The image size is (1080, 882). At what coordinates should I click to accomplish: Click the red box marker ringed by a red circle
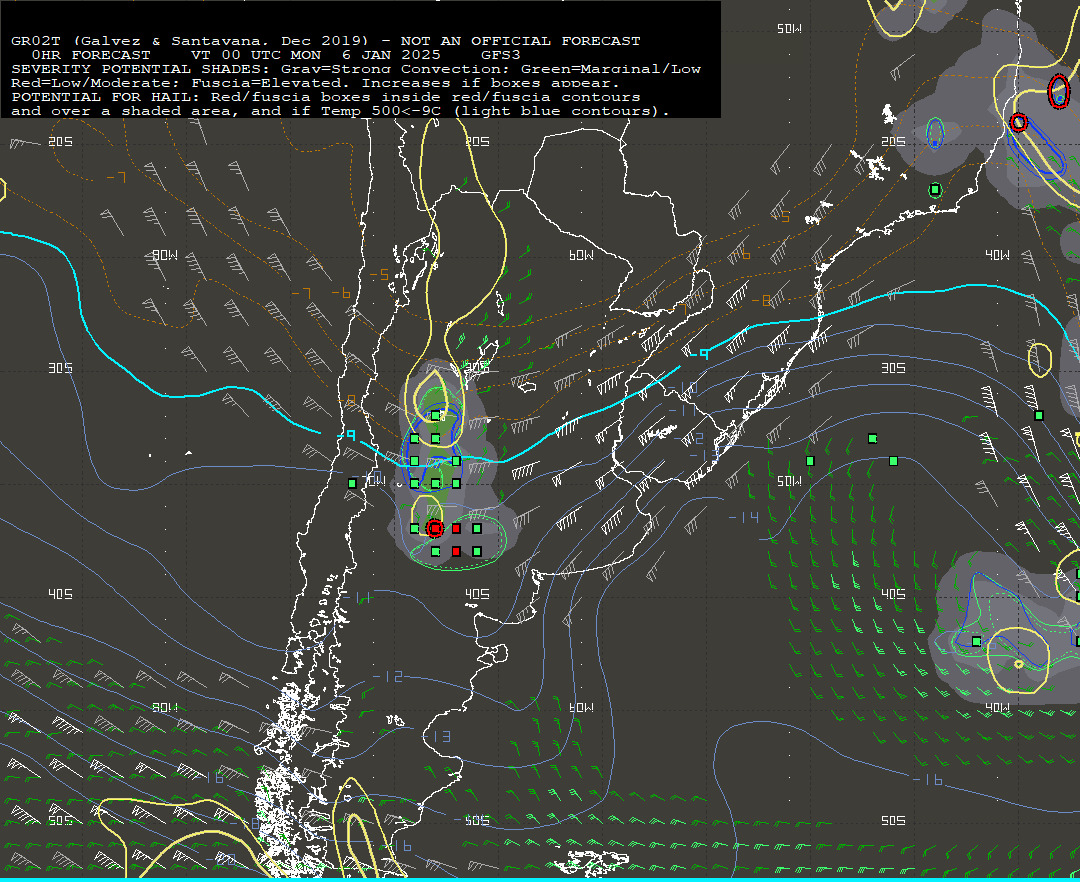[435, 528]
